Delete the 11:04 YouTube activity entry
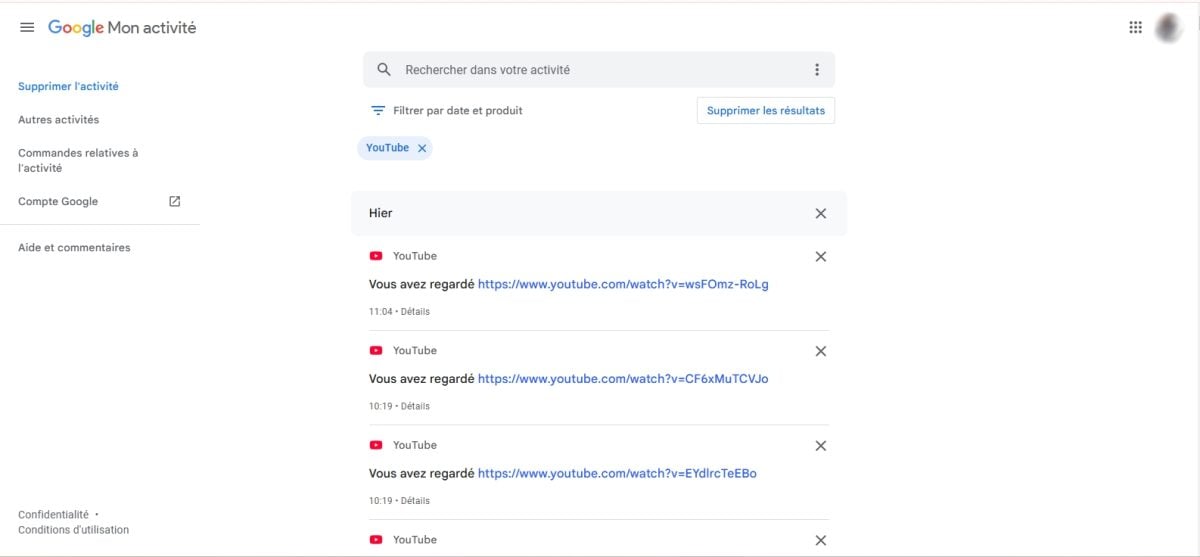Image resolution: width=1200 pixels, height=557 pixels. tap(820, 257)
